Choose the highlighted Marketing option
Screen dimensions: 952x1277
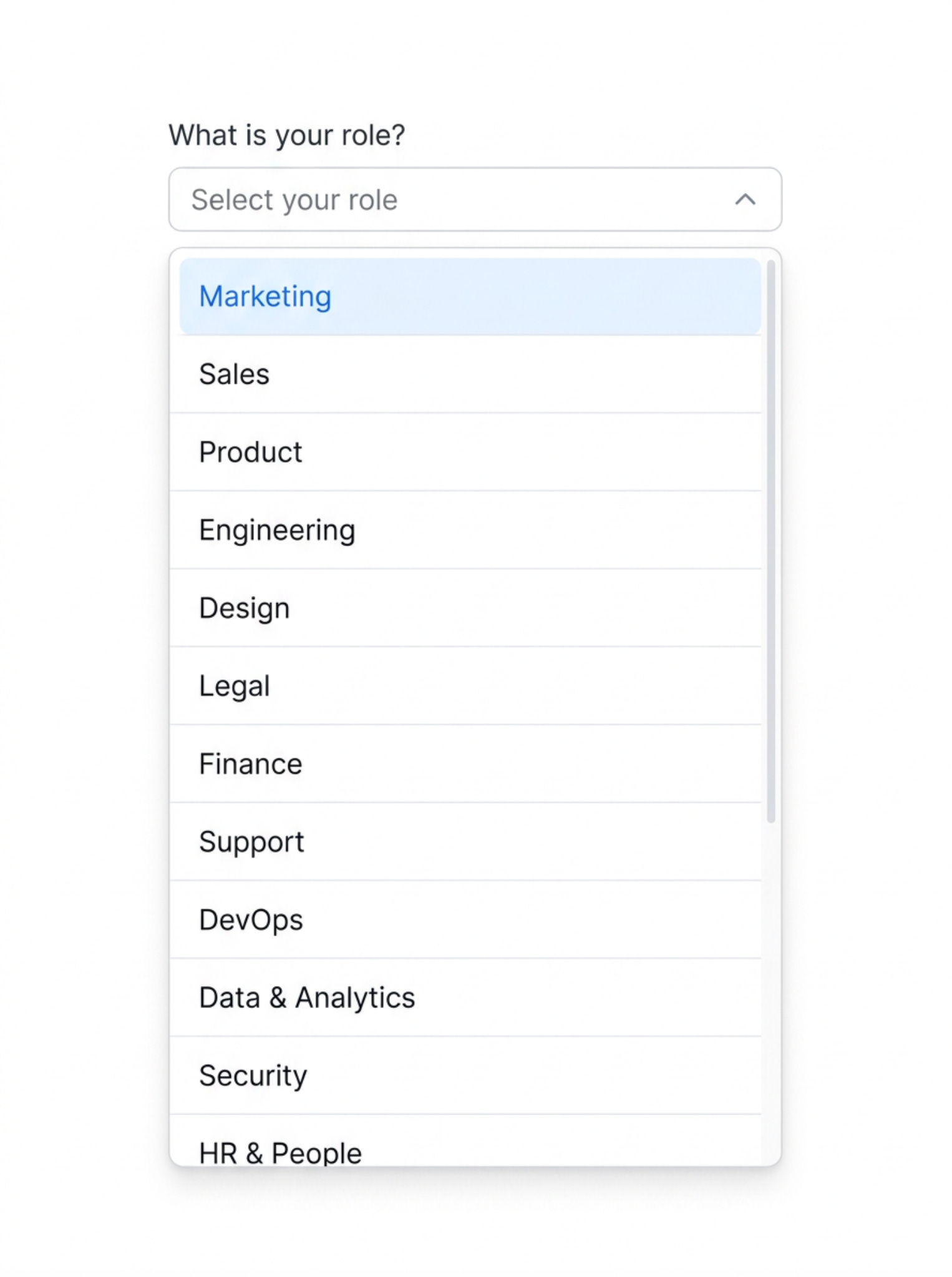pyautogui.click(x=469, y=296)
